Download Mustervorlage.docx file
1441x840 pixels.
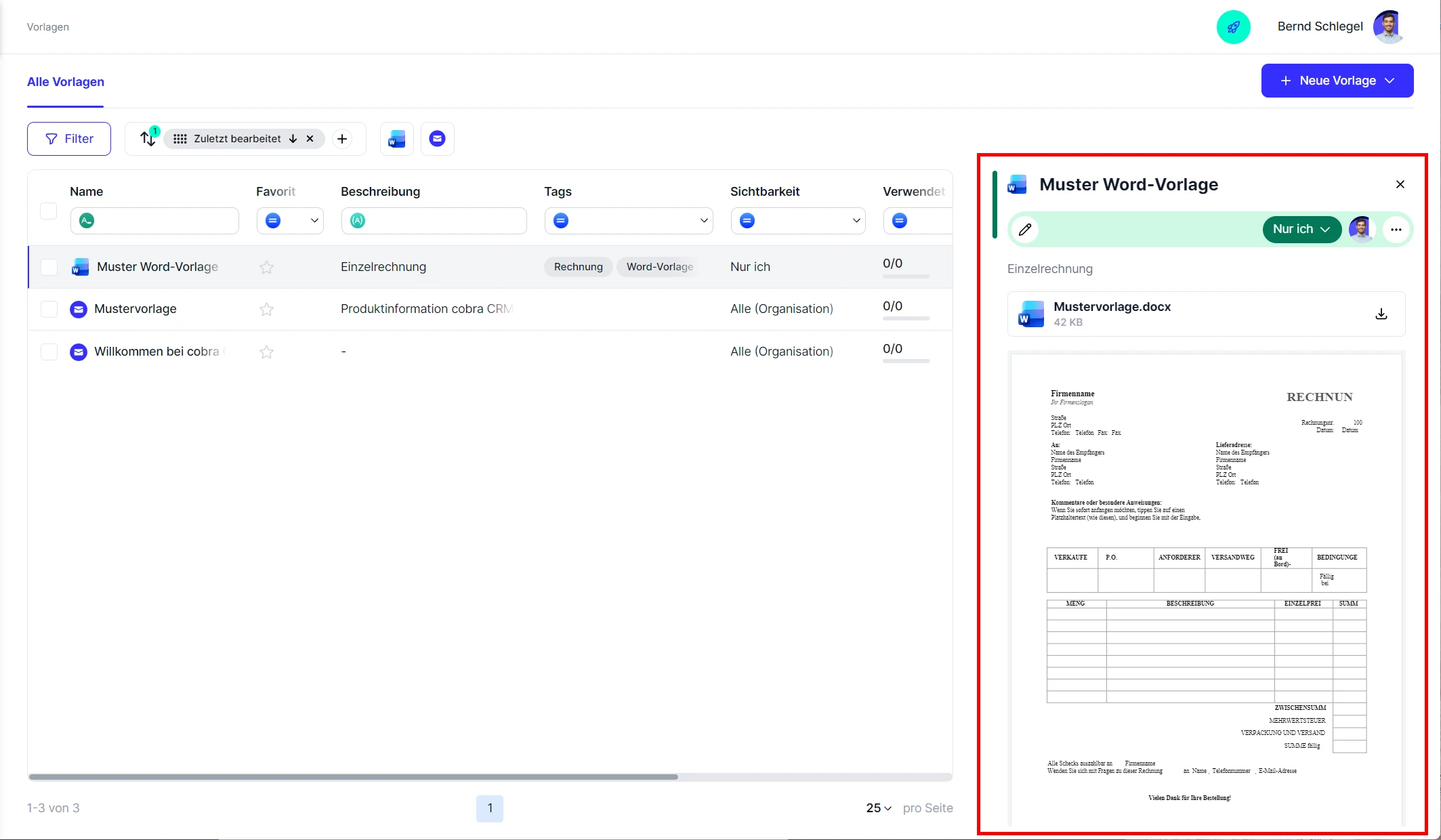click(x=1381, y=314)
